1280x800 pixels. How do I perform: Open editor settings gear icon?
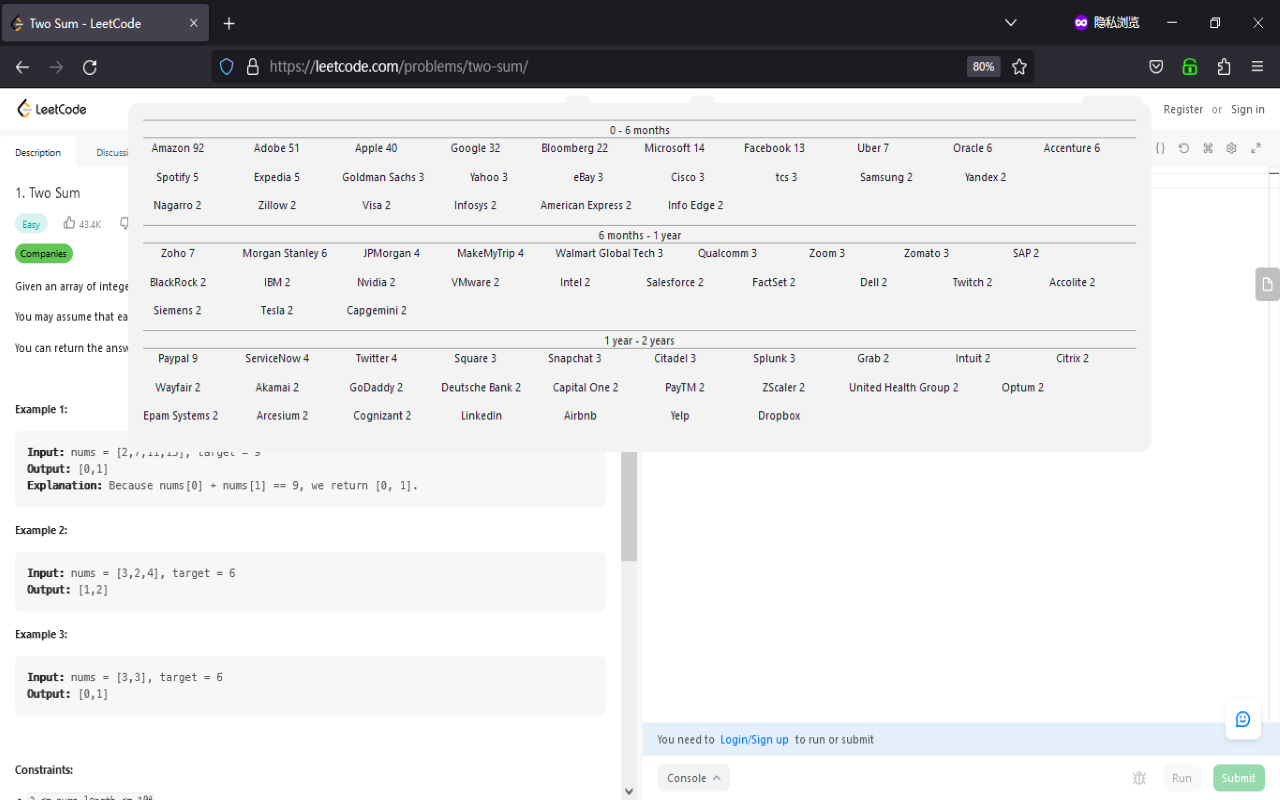[x=1232, y=148]
